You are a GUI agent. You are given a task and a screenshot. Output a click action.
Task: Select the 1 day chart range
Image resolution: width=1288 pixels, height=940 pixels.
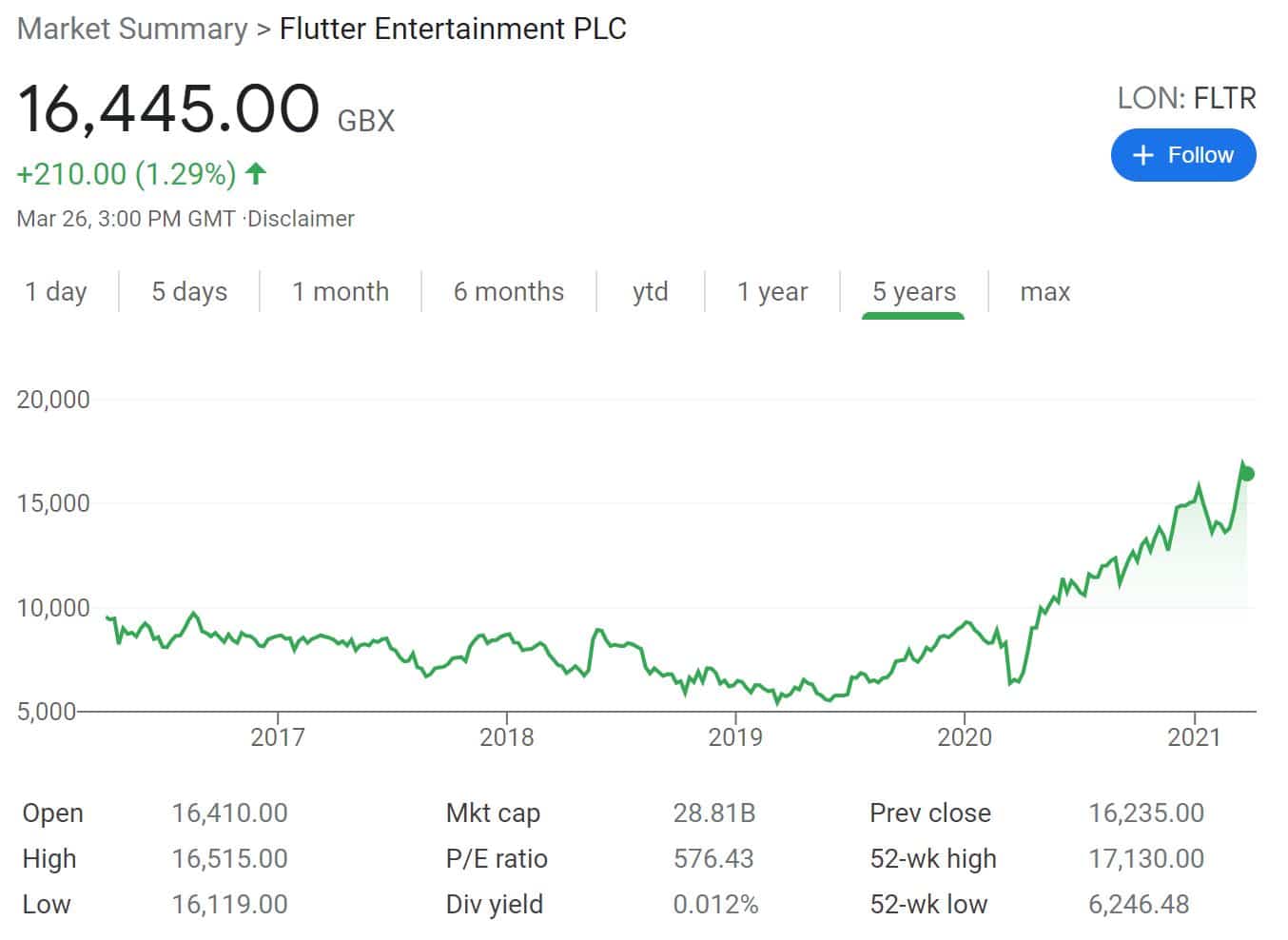tap(55, 292)
